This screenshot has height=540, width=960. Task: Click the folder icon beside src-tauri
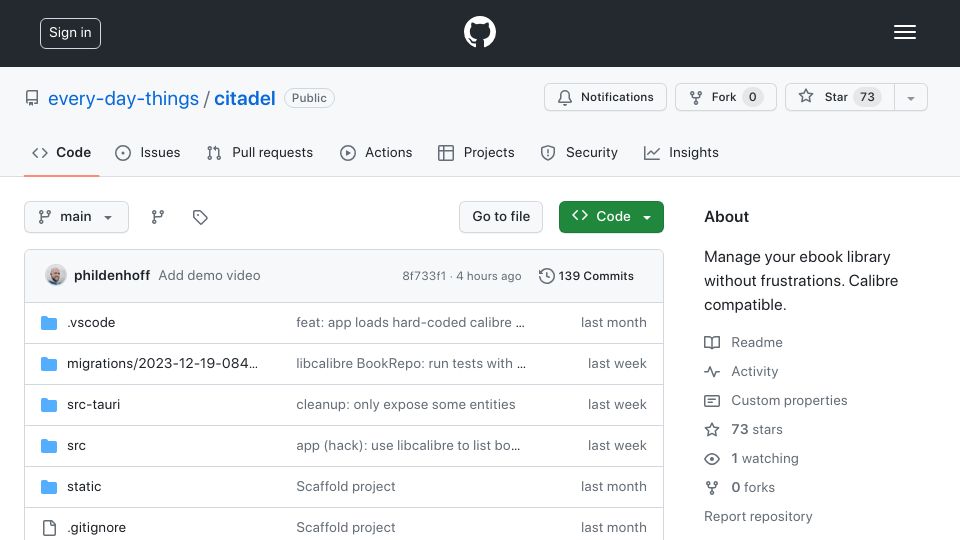(x=49, y=405)
